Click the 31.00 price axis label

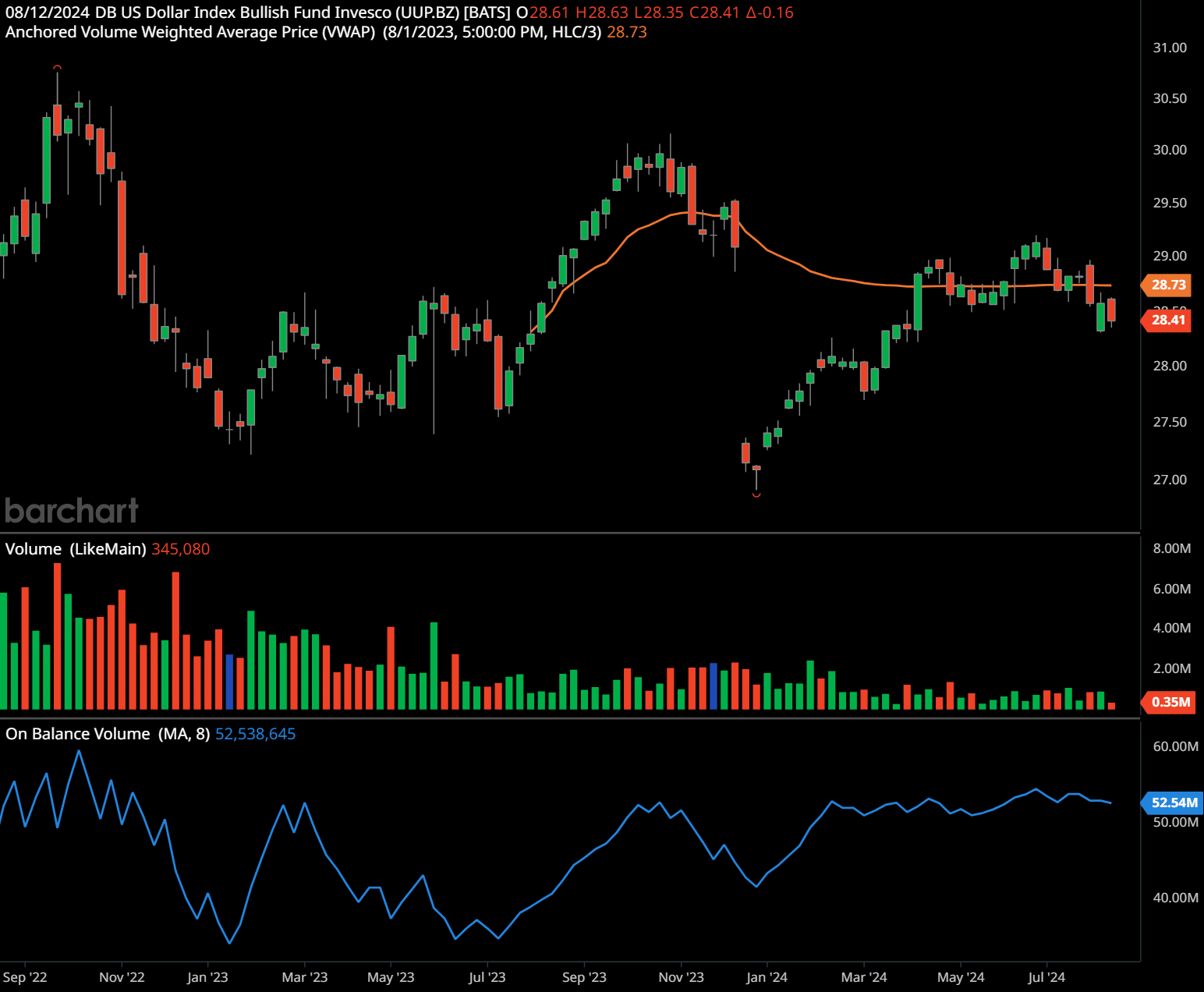pyautogui.click(x=1170, y=48)
